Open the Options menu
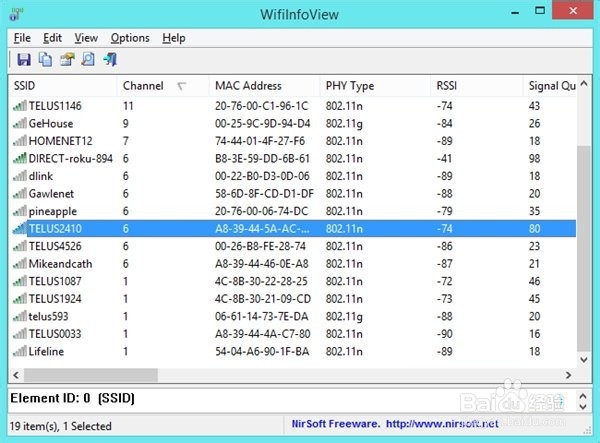Image resolution: width=600 pixels, height=443 pixels. pyautogui.click(x=130, y=38)
